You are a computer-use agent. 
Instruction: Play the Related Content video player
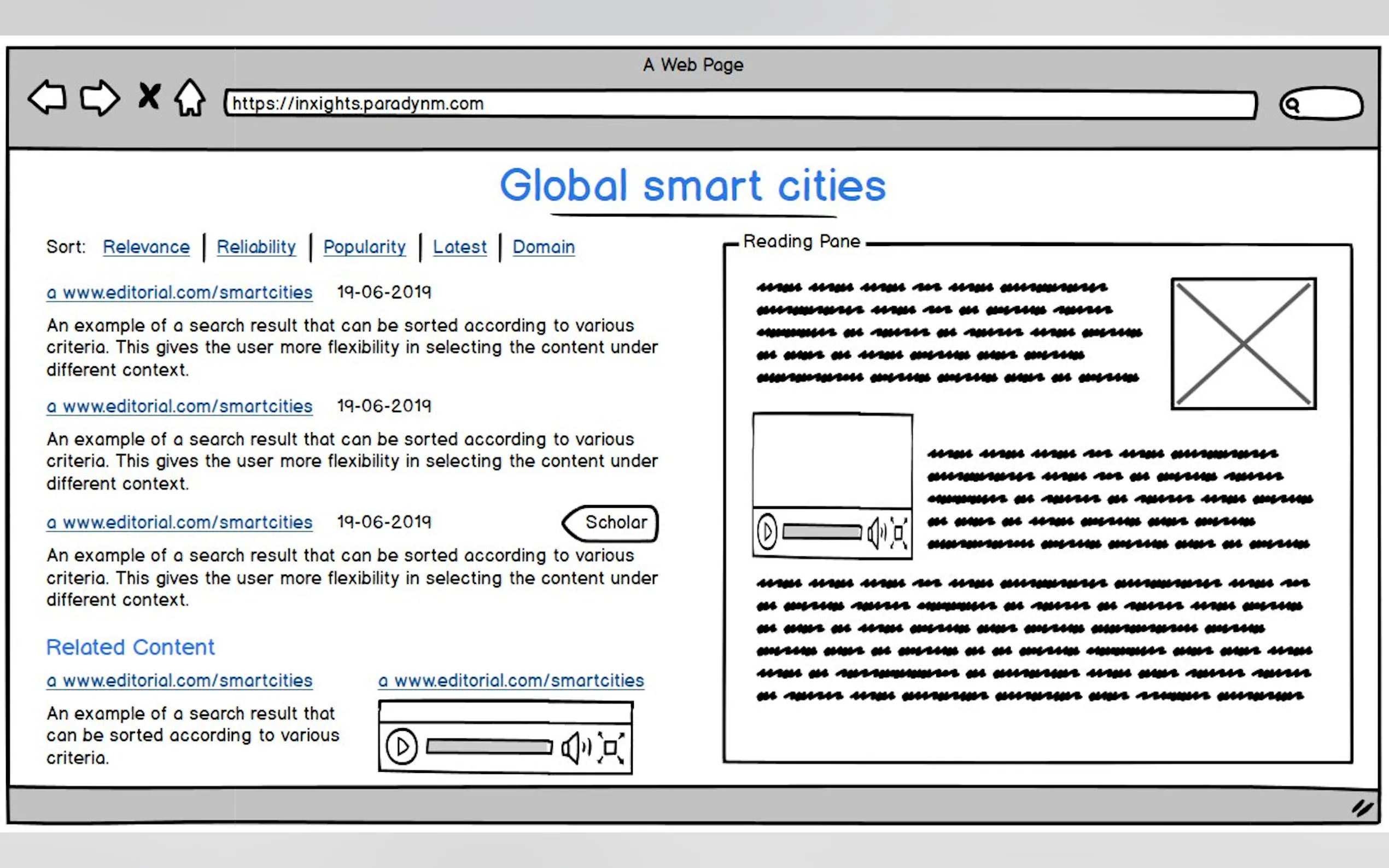(401, 747)
